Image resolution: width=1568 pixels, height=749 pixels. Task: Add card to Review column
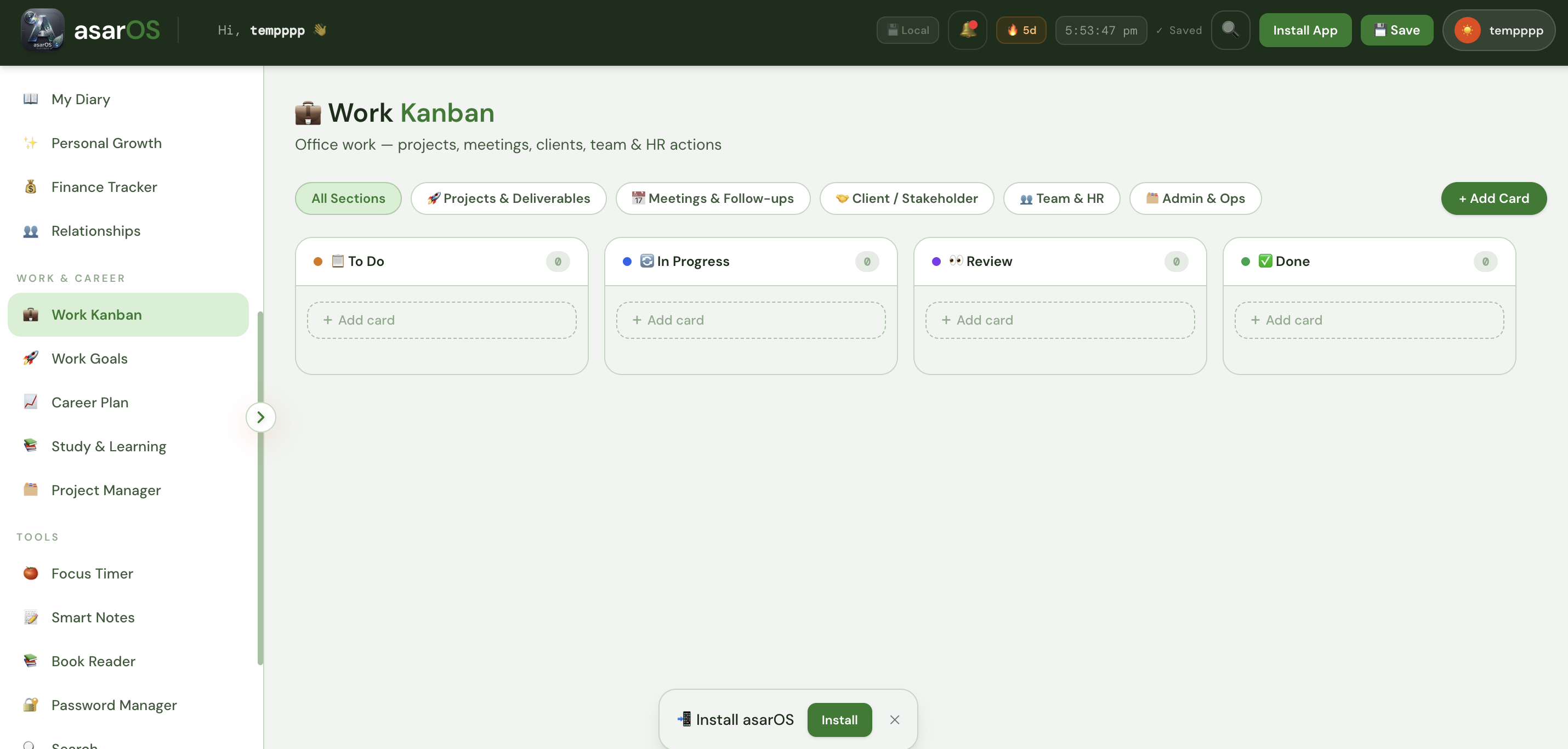pos(1060,320)
